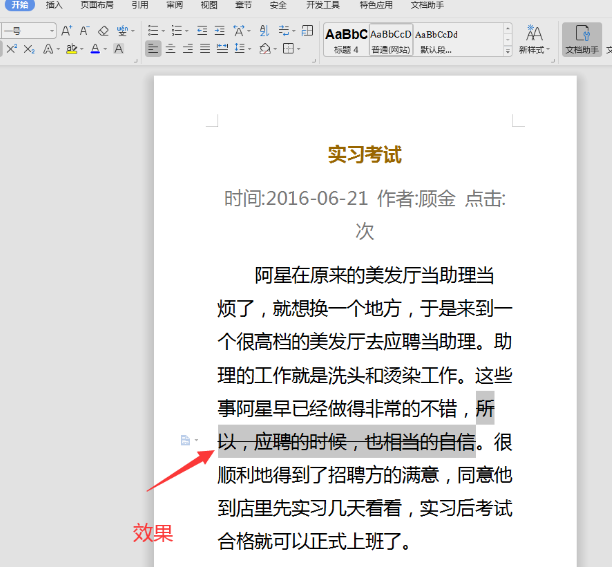Viewport: 612px width, 567px height.
Task: Toggle character shading on selected text
Action: 119,49
